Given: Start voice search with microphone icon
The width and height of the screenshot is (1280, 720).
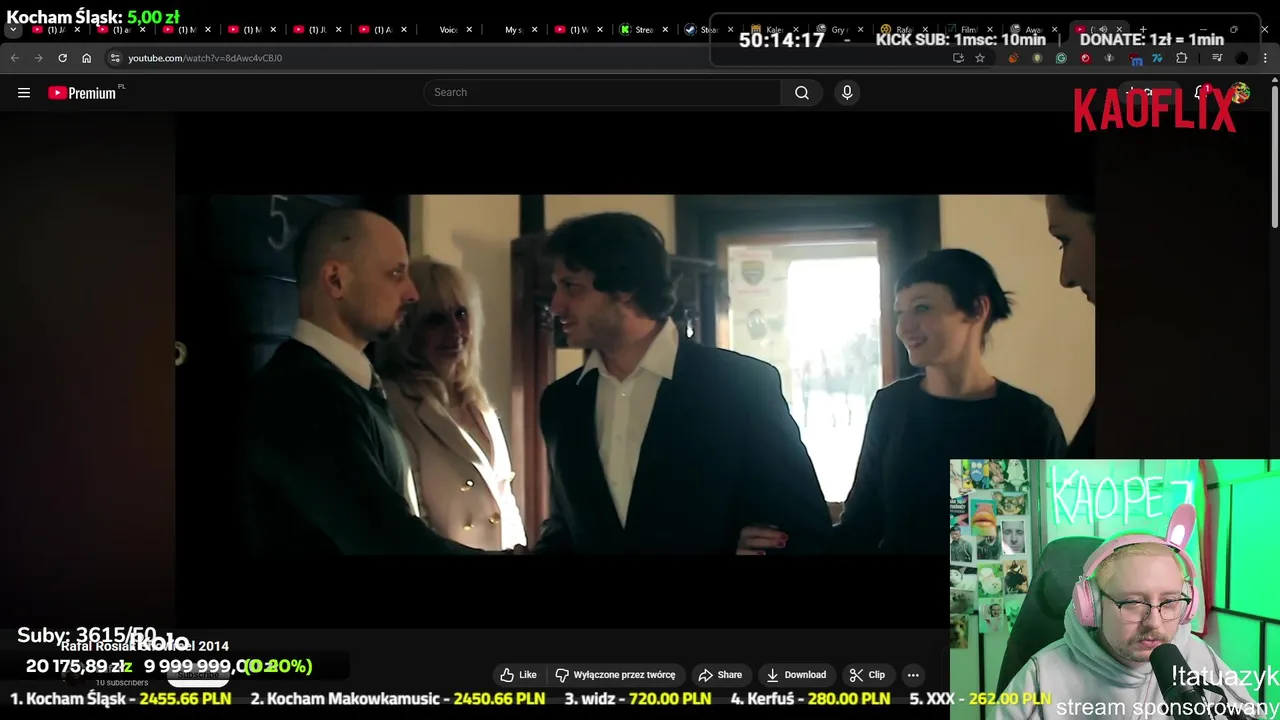Looking at the screenshot, I should [x=847, y=92].
